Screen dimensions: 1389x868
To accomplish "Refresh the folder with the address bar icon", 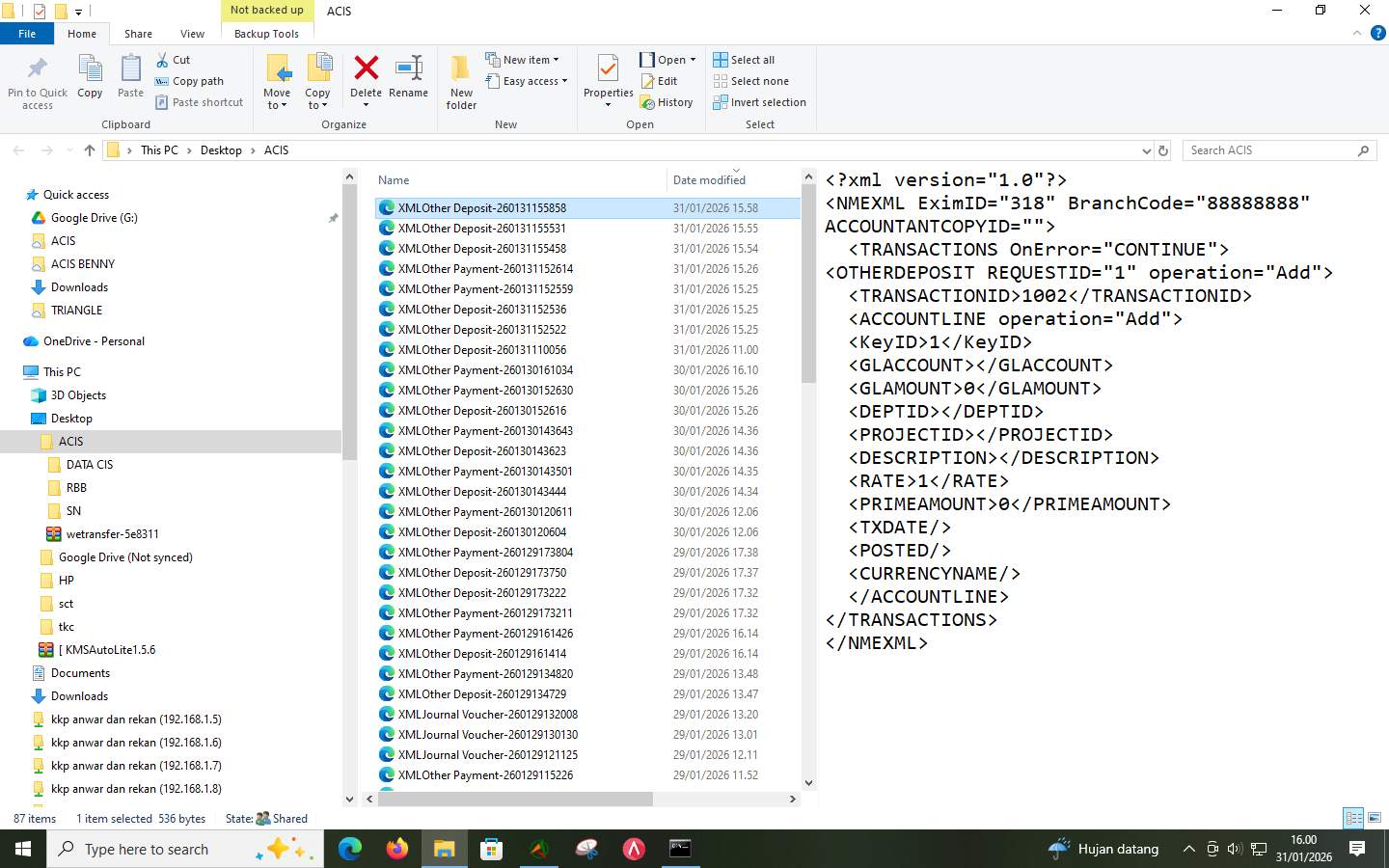I will pyautogui.click(x=1162, y=149).
